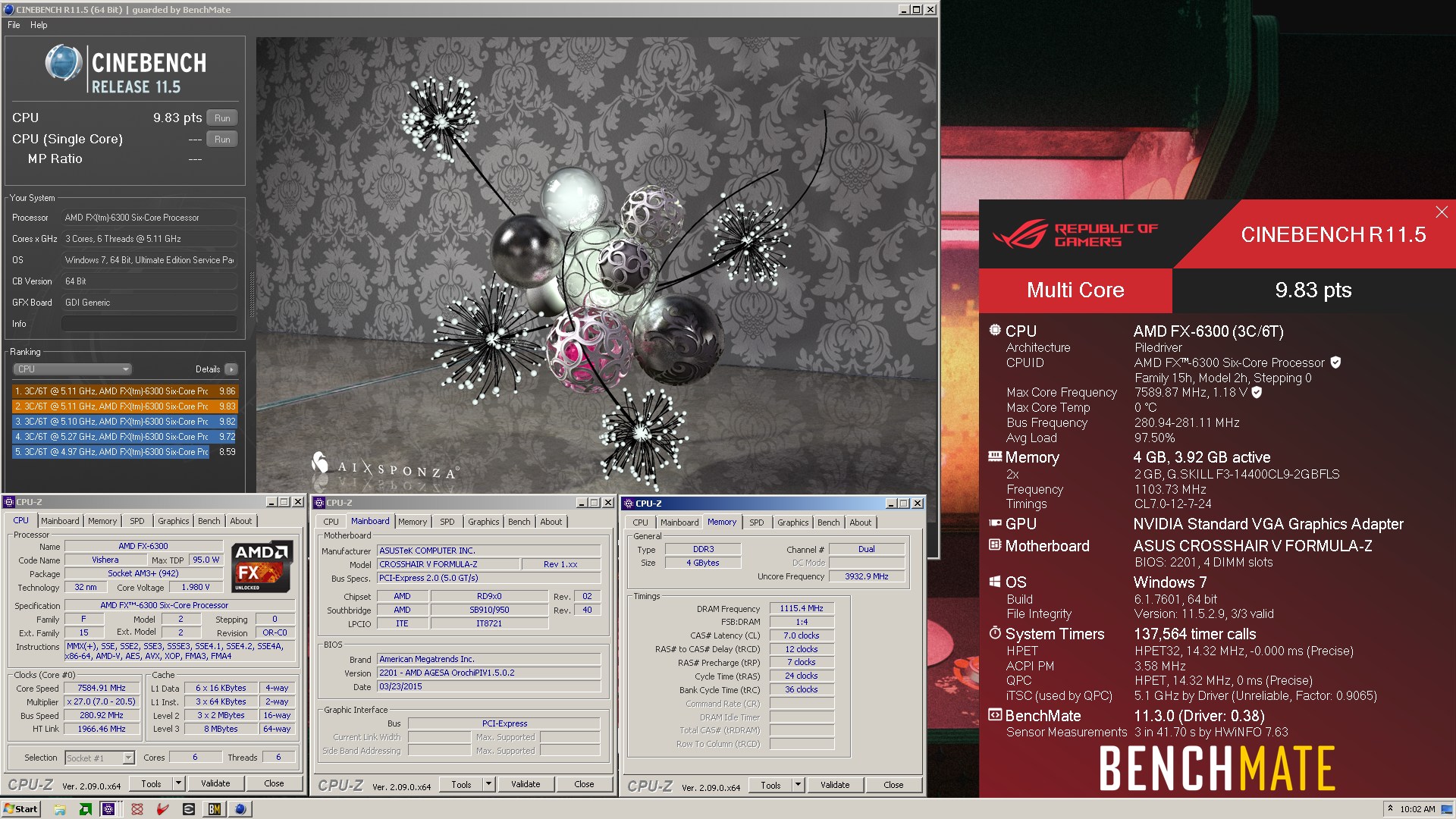The height and width of the screenshot is (819, 1456).
Task: Run the CPU multi-core benchmark
Action: [x=222, y=118]
